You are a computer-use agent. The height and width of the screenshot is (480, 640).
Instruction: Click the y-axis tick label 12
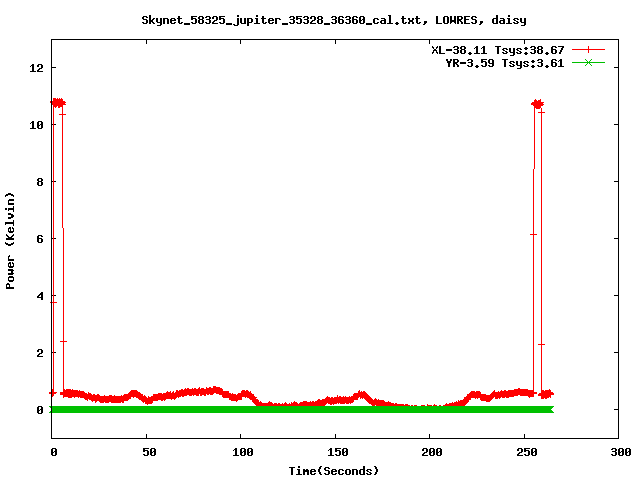tap(36, 68)
